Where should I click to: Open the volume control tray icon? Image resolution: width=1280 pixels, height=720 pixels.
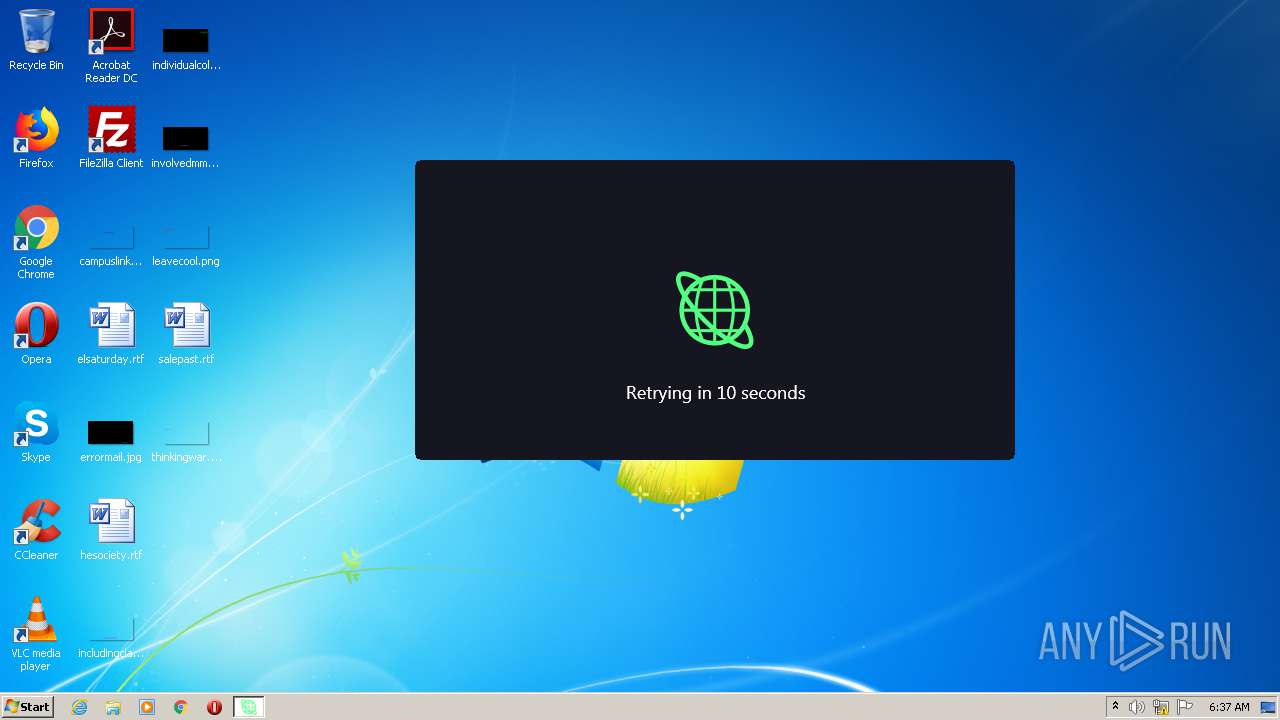point(1137,707)
